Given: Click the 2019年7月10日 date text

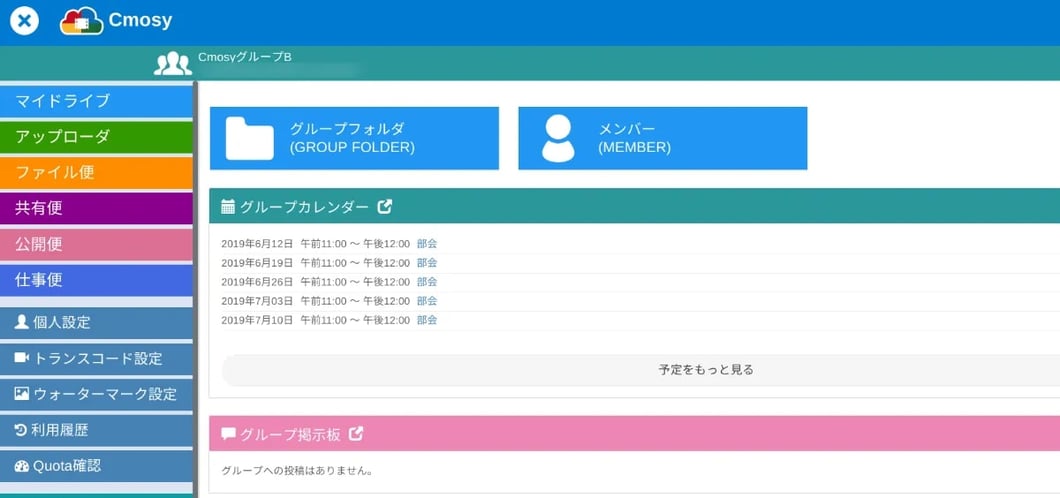Looking at the screenshot, I should (257, 320).
